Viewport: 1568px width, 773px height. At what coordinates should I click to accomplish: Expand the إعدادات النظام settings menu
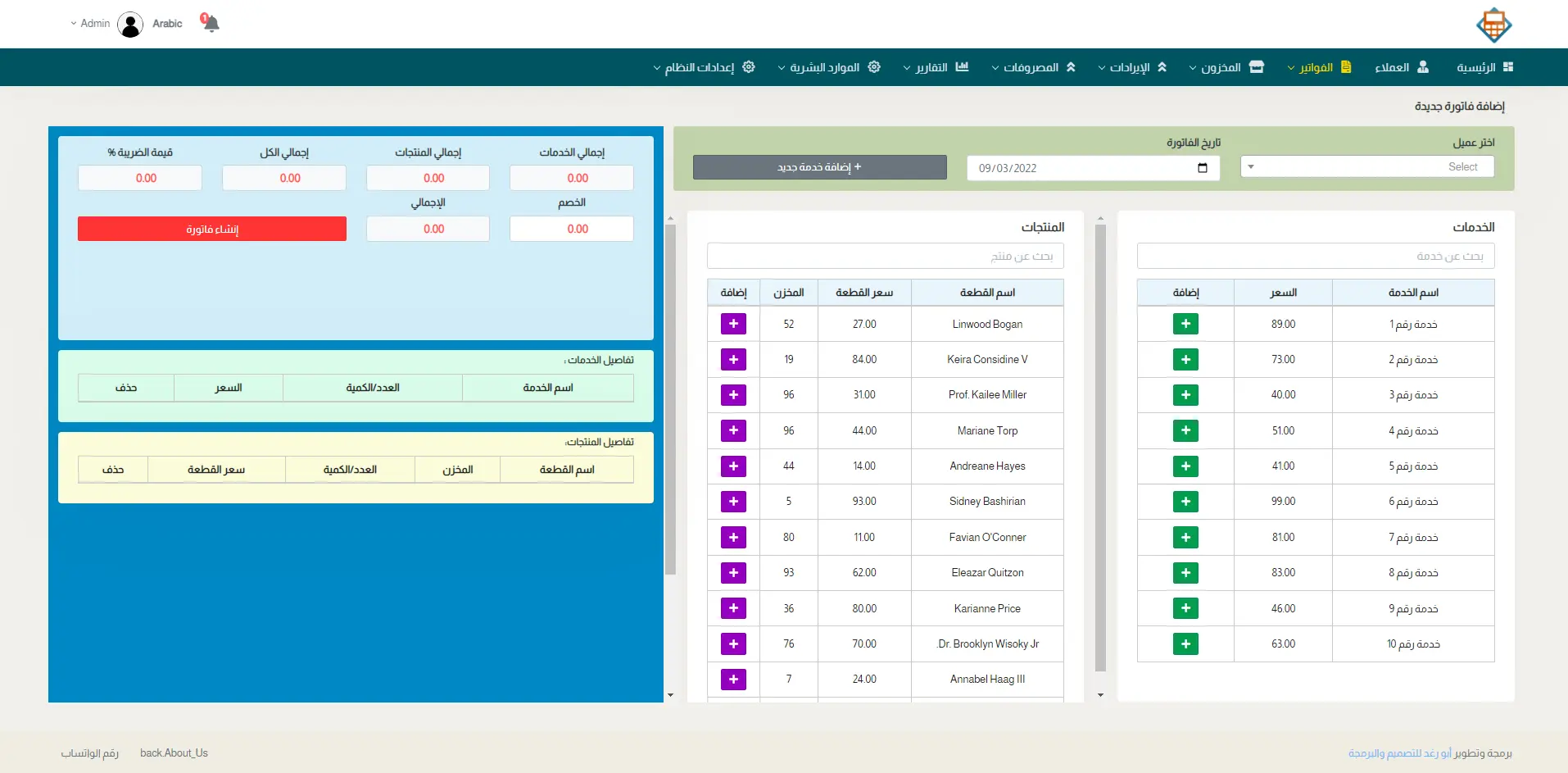pyautogui.click(x=704, y=67)
